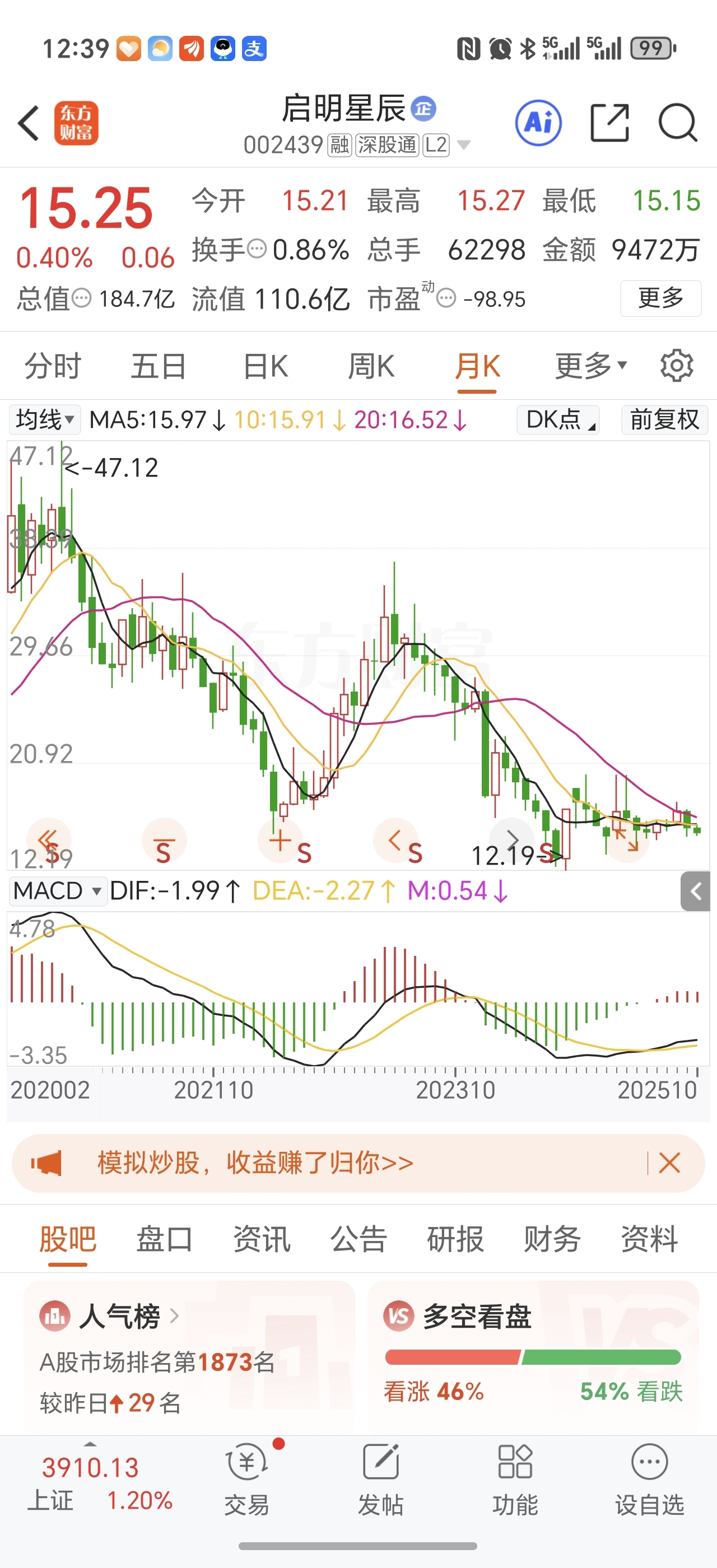Open the 资讯 tab
Screen dimensions: 717x1568
click(x=262, y=1239)
